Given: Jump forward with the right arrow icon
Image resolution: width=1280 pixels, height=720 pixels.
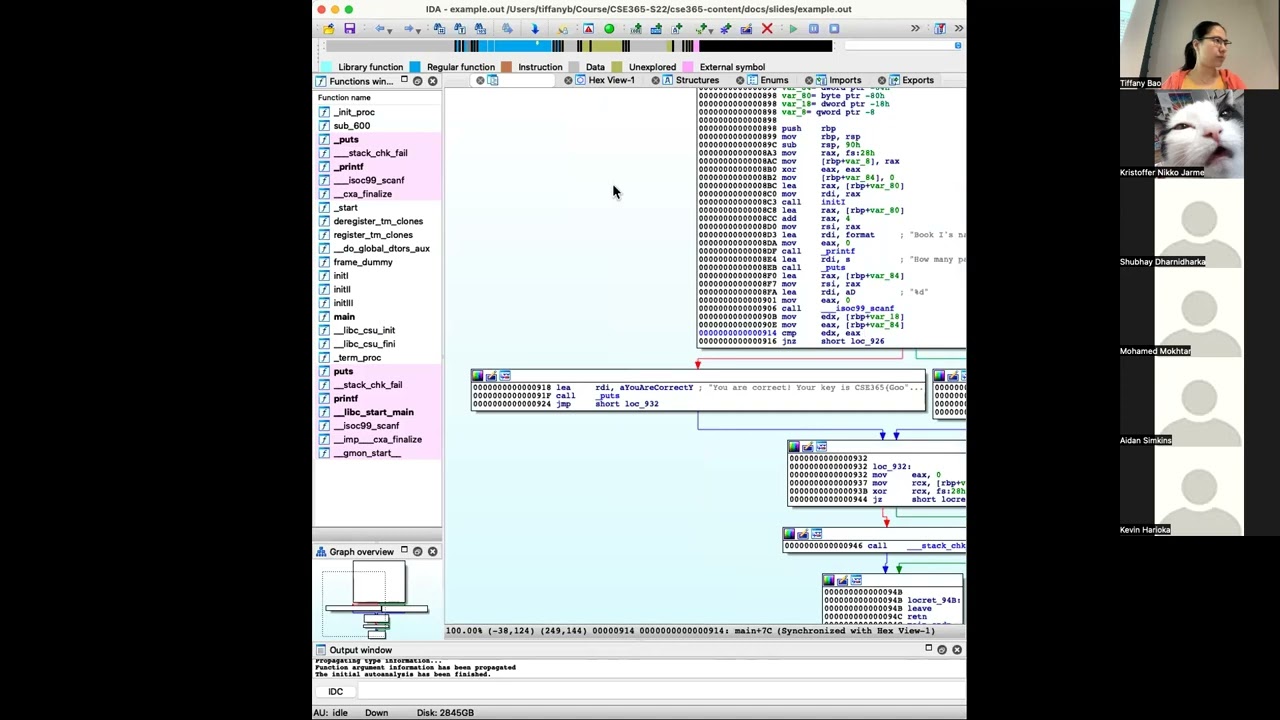Looking at the screenshot, I should [409, 29].
